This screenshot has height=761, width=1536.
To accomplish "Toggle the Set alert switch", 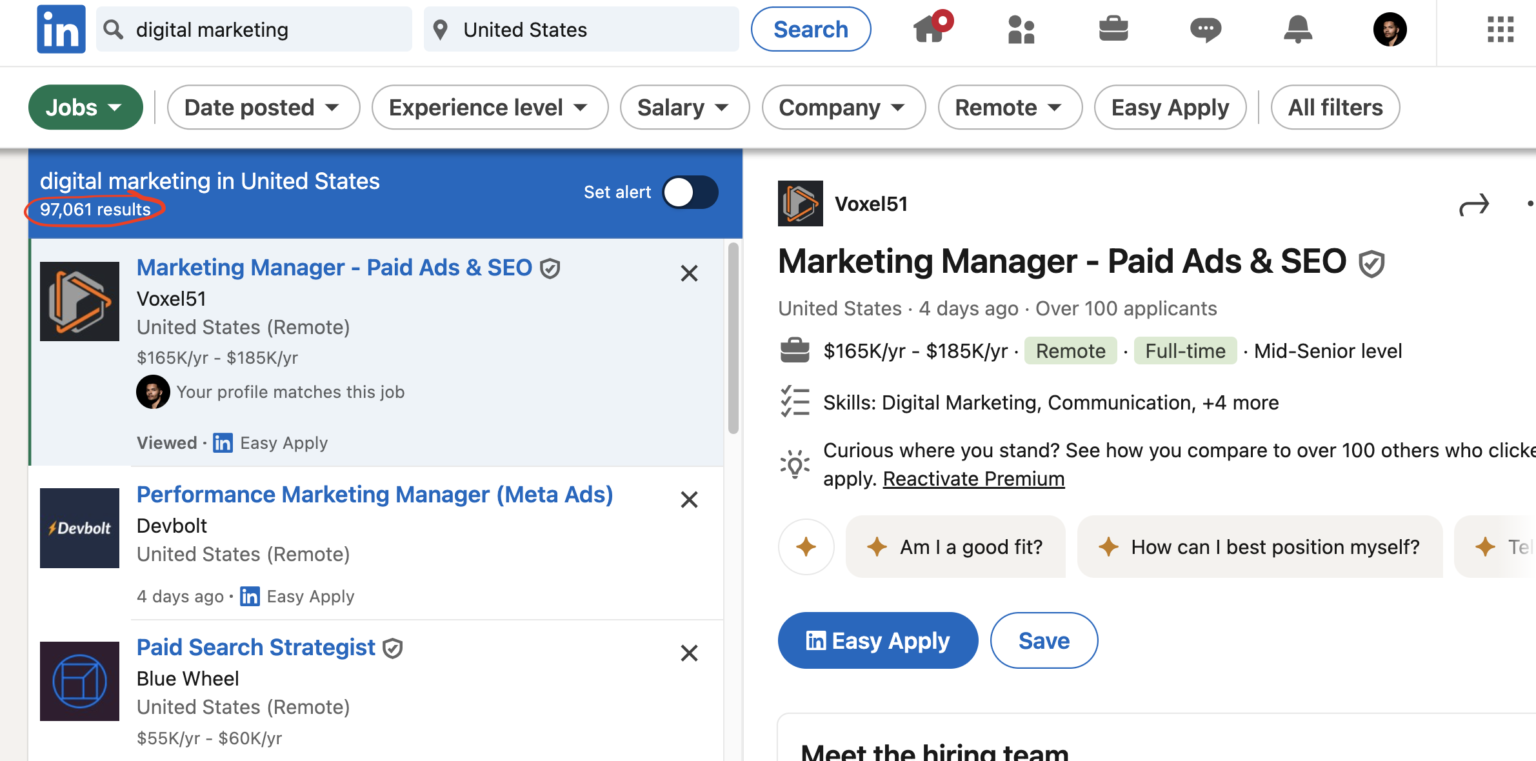I will click(x=690, y=192).
